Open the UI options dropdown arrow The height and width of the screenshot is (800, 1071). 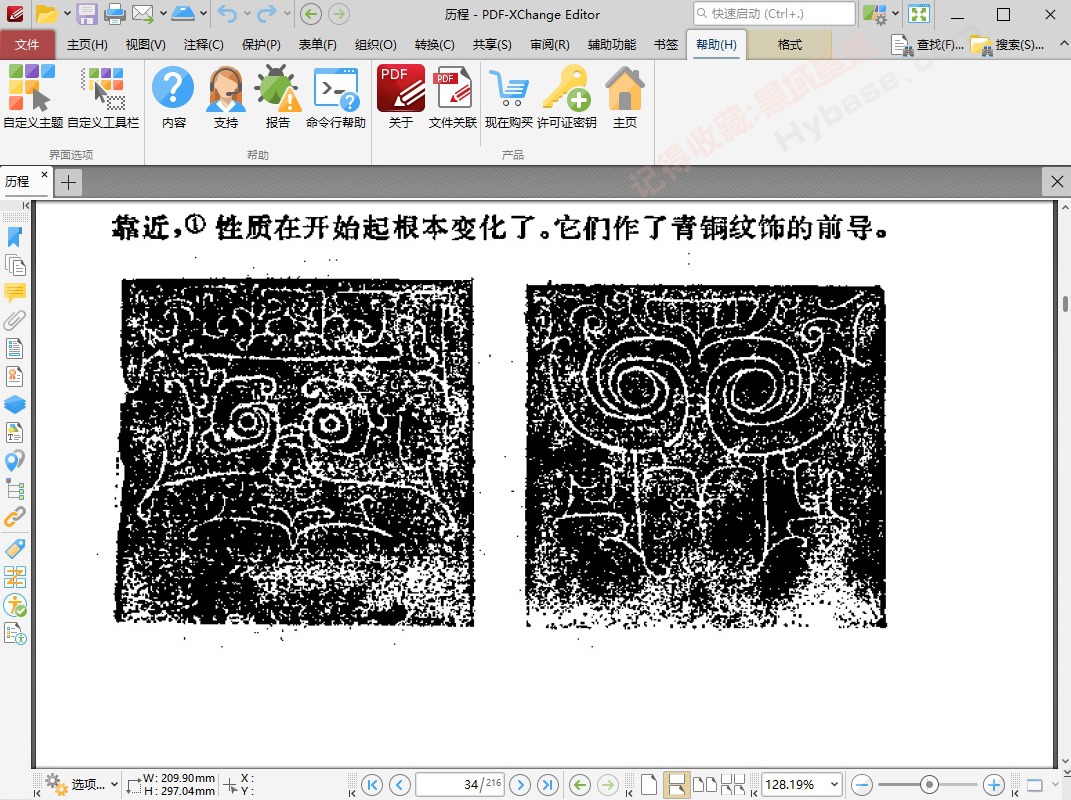click(895, 14)
